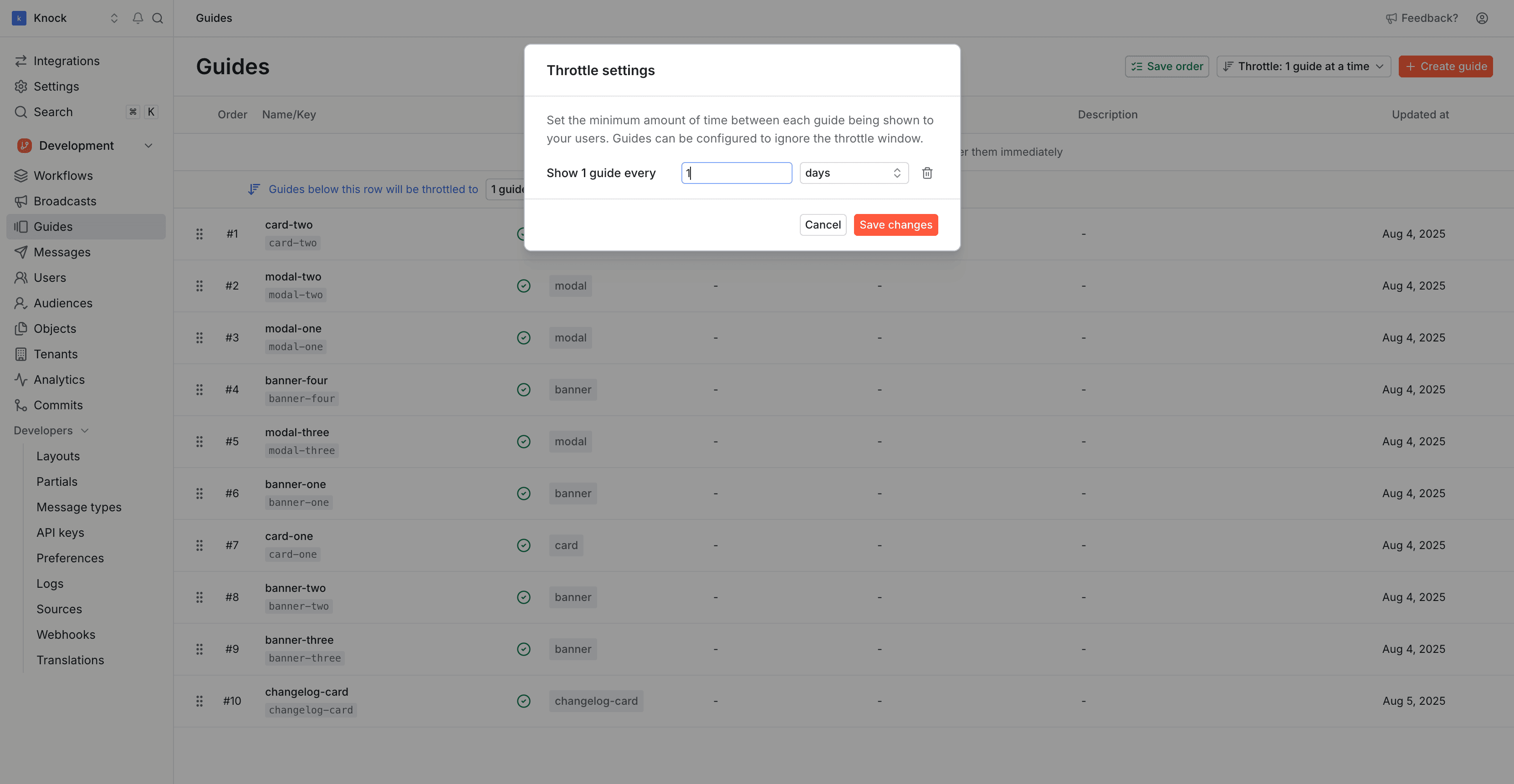The height and width of the screenshot is (784, 1514).
Task: Click the active status check for banner-one
Action: pyautogui.click(x=523, y=494)
